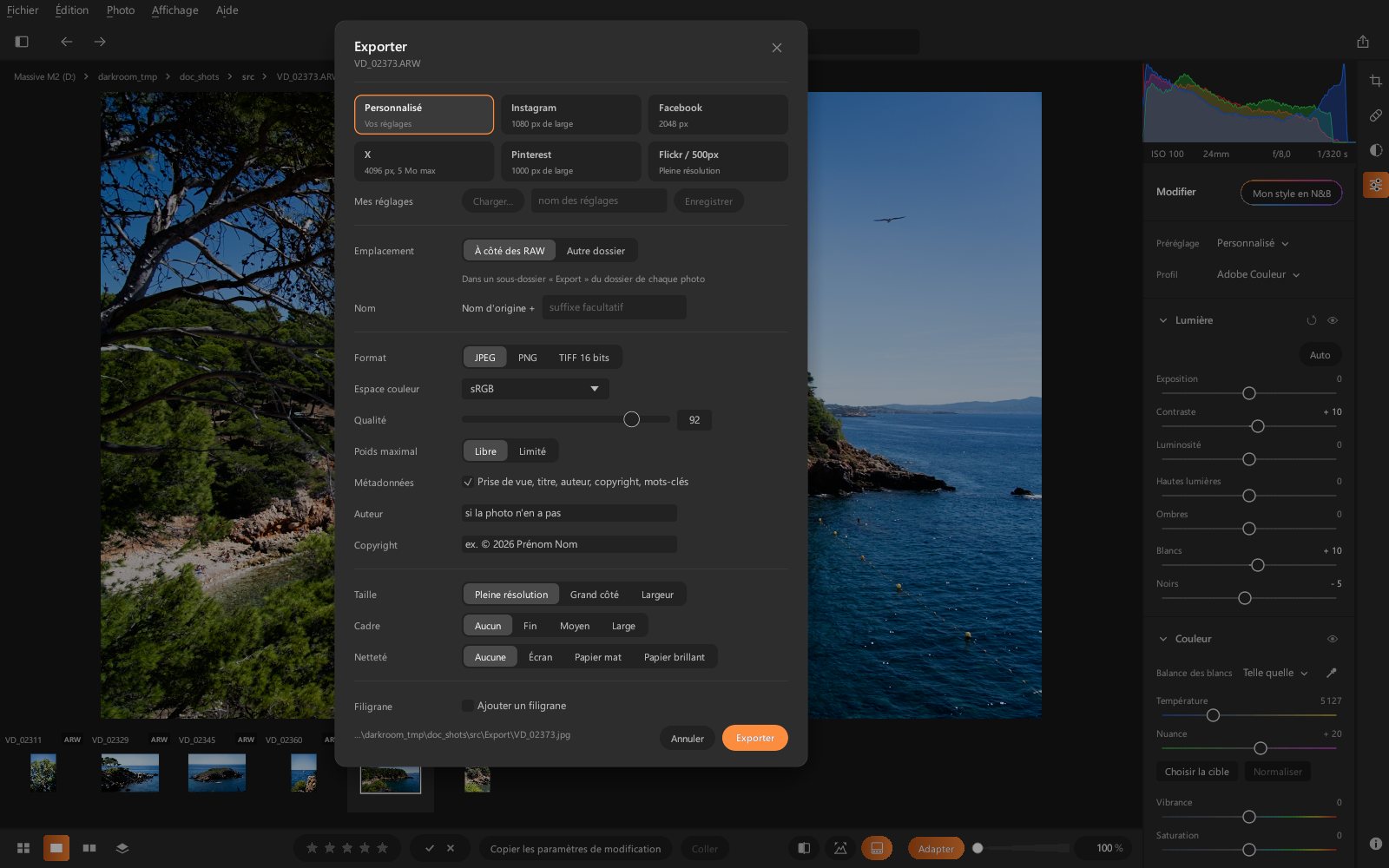Image resolution: width=1389 pixels, height=868 pixels.
Task: Toggle visibility of Couleur adjustments
Action: 1333,639
